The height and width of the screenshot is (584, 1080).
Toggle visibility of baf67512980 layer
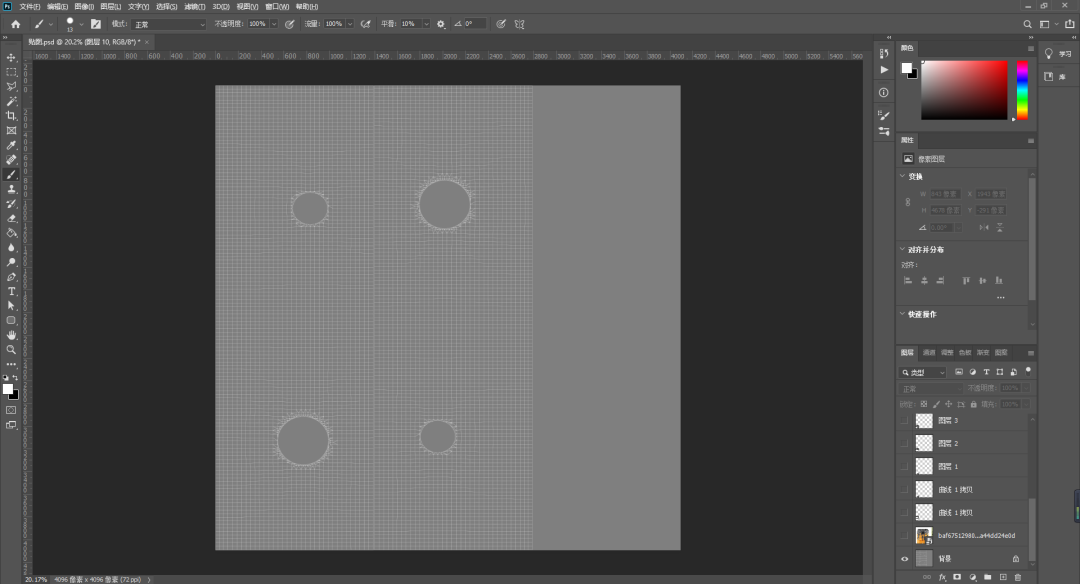(904, 535)
